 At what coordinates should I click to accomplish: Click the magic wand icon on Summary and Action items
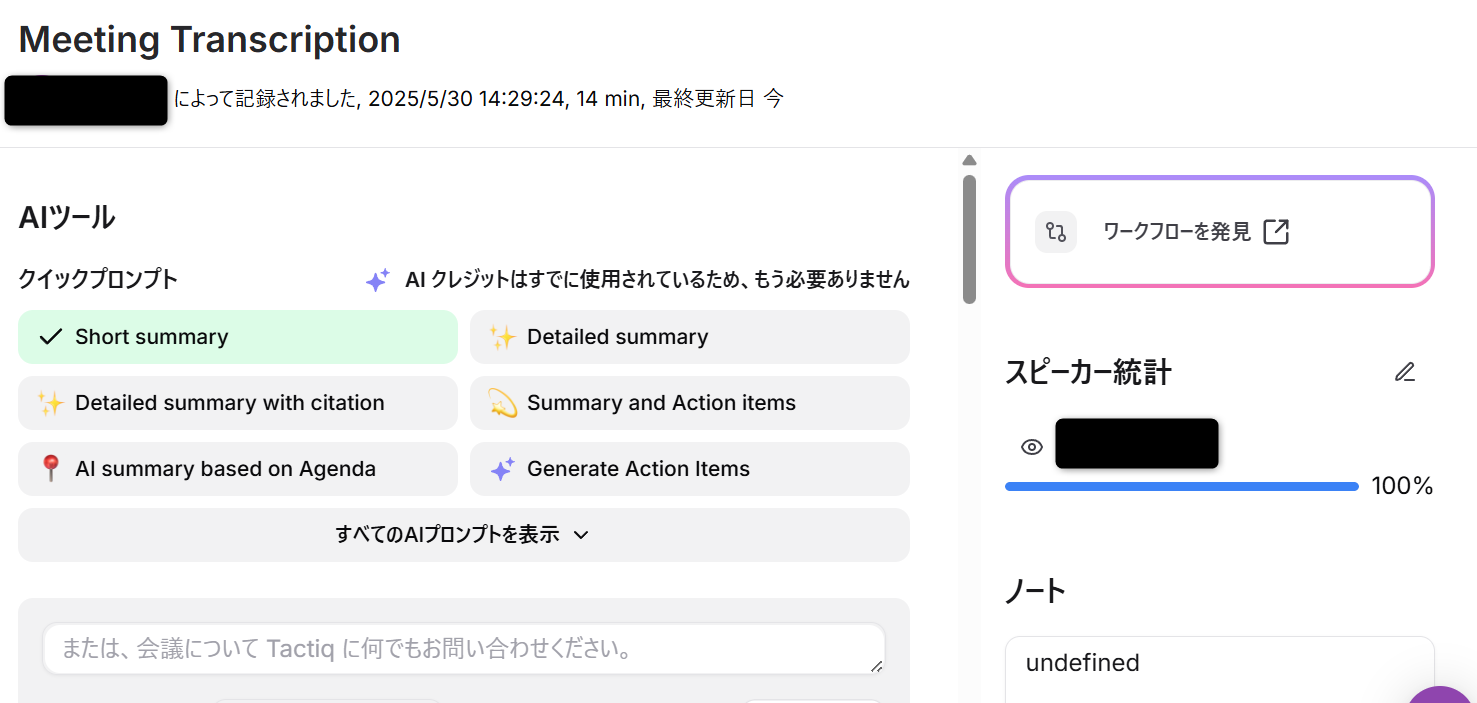point(504,402)
